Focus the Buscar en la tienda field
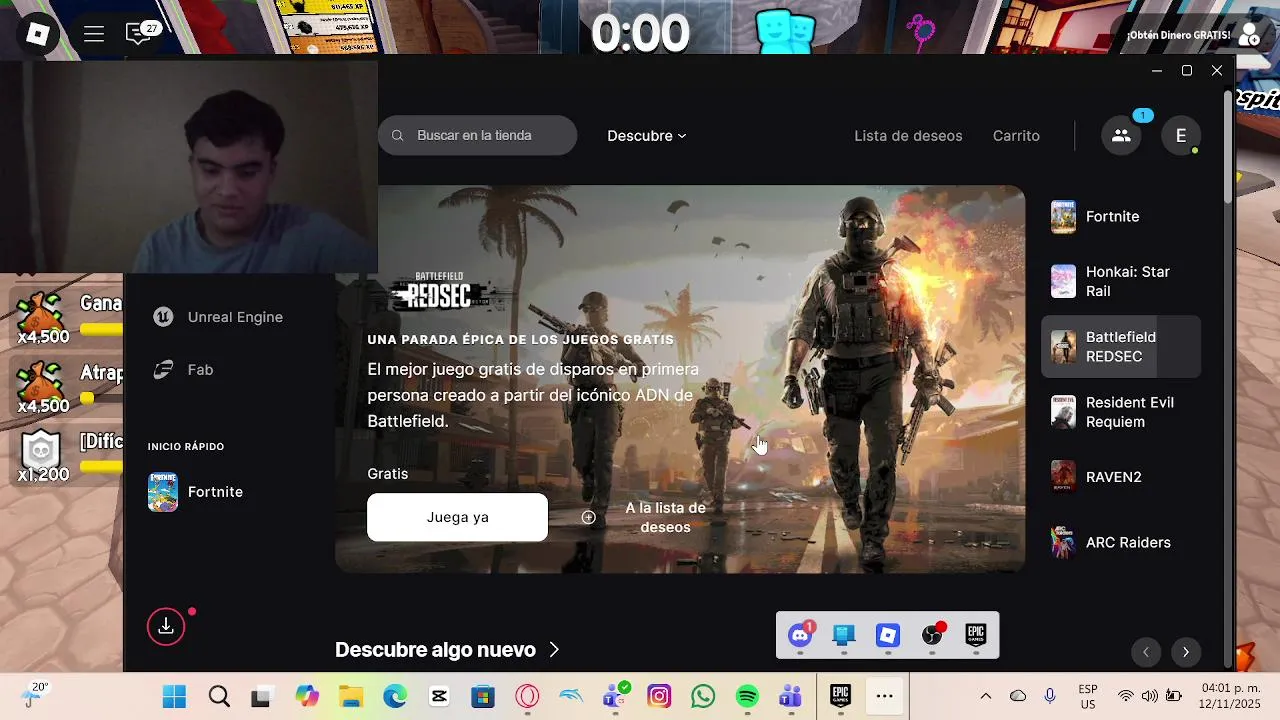This screenshot has height=720, width=1280. [477, 135]
